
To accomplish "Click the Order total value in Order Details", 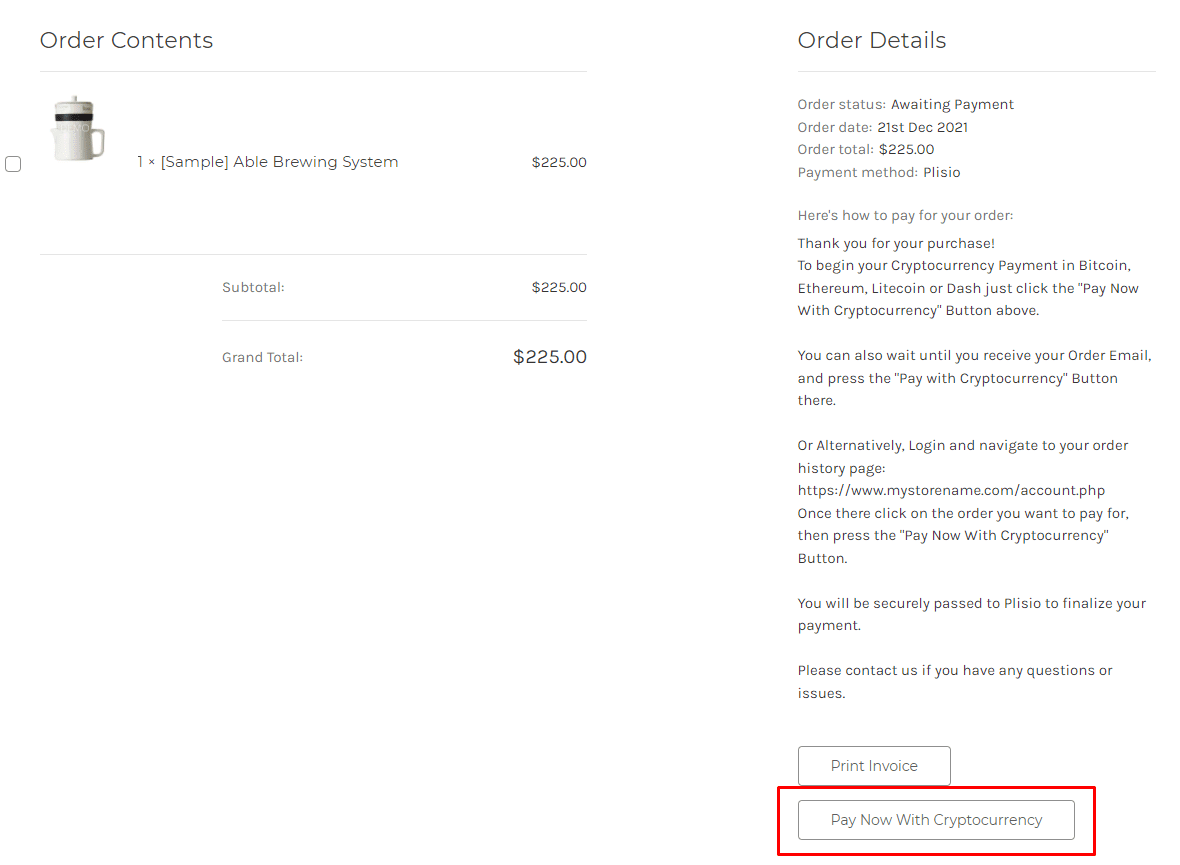I will (906, 150).
